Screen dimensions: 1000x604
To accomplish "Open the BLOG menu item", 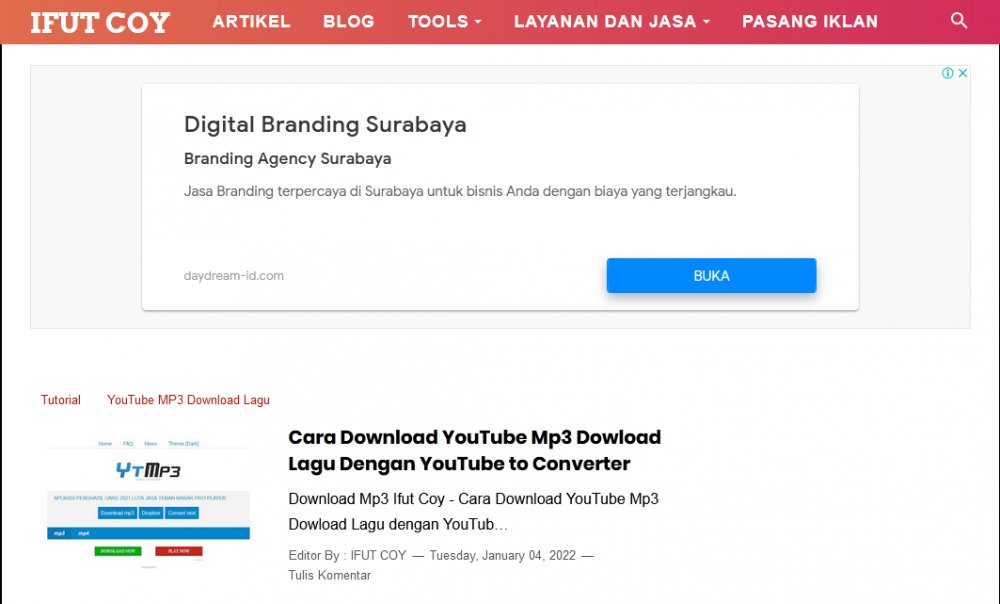I will tap(348, 21).
